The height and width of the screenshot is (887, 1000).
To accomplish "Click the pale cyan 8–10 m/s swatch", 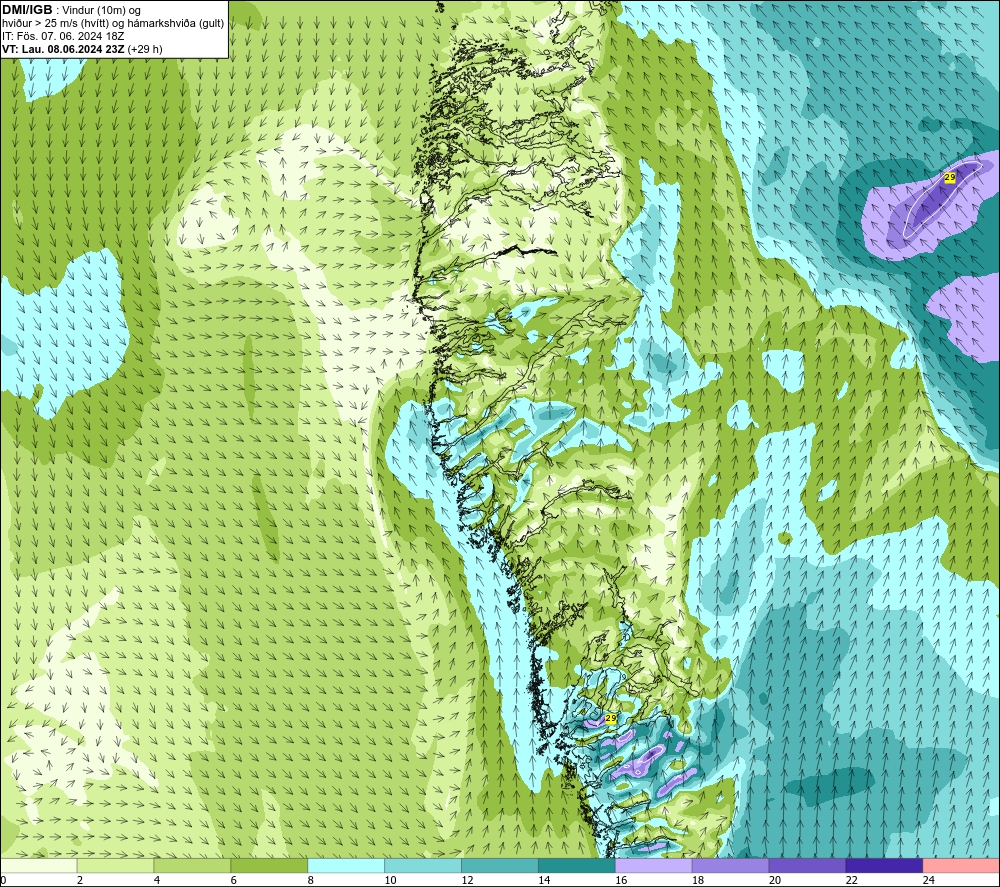I will tap(346, 866).
